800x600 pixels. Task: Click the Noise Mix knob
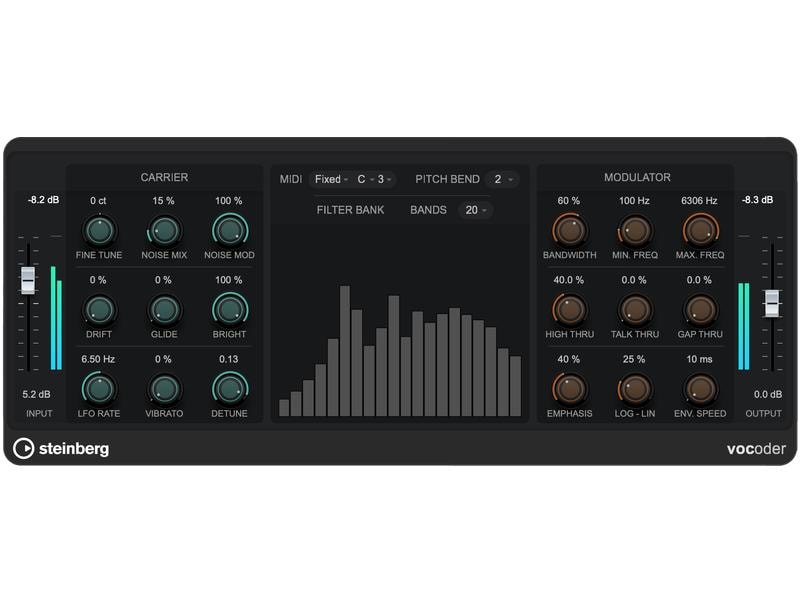click(164, 231)
